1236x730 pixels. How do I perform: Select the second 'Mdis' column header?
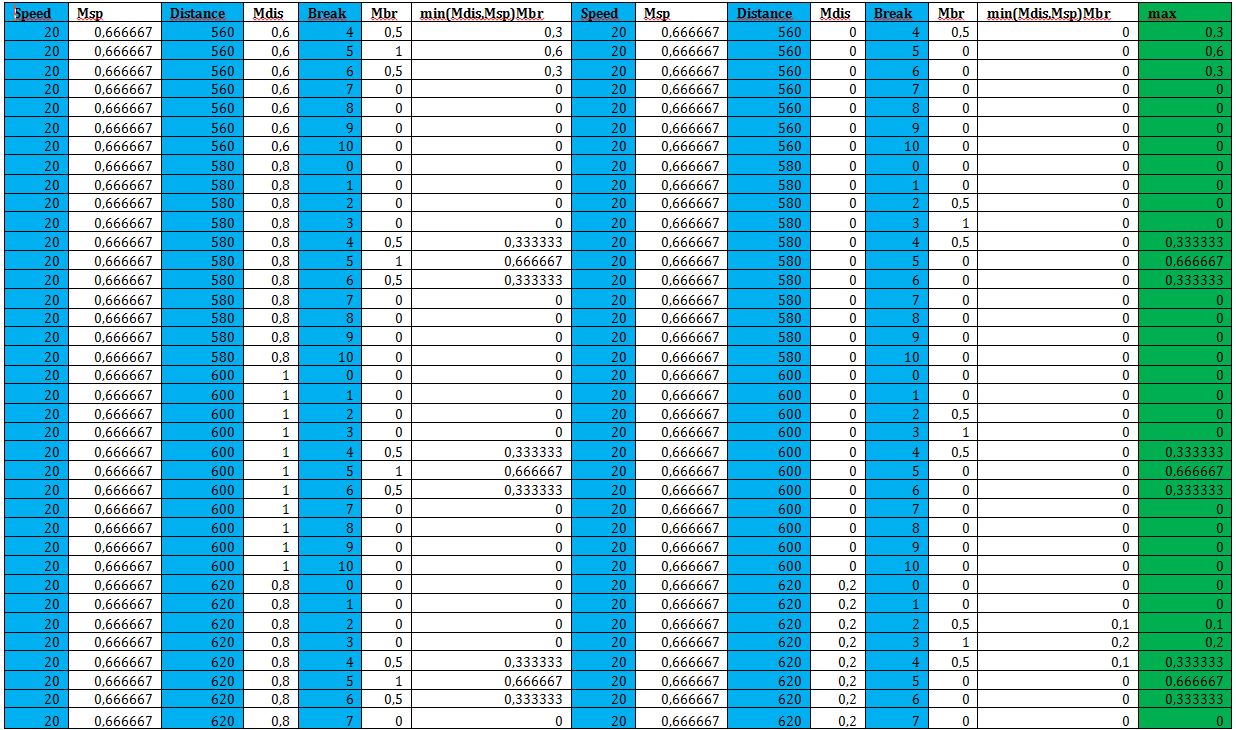click(x=838, y=13)
